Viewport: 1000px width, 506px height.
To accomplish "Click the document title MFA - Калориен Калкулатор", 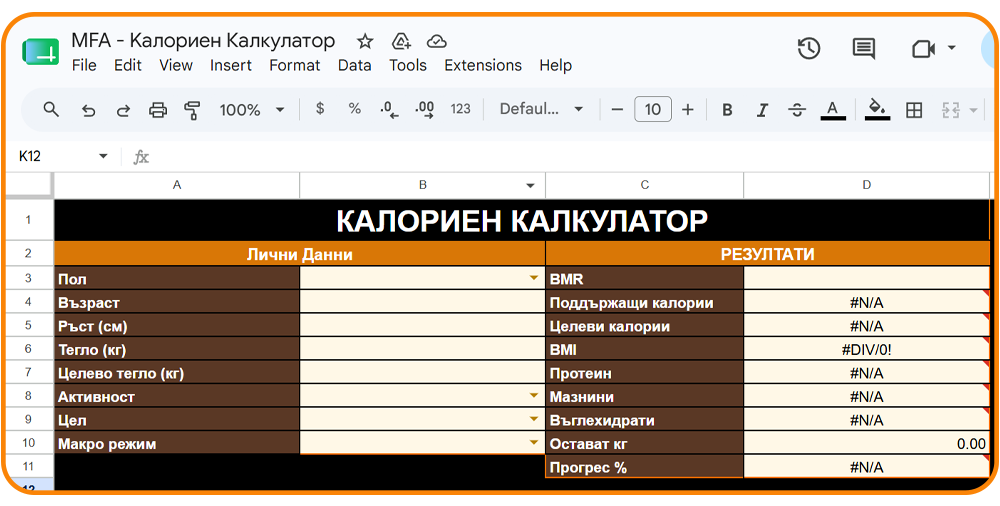I will coord(203,41).
